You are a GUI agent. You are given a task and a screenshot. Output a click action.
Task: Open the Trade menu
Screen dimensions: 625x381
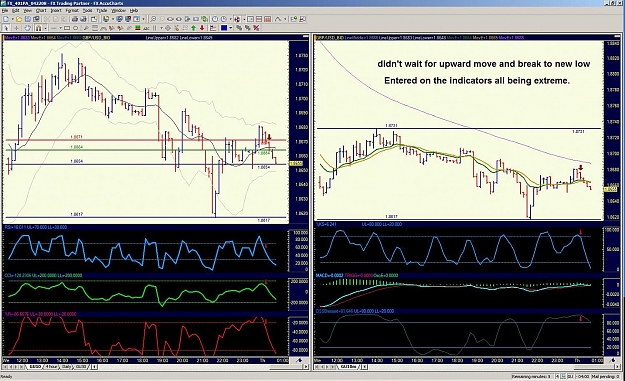click(x=102, y=10)
